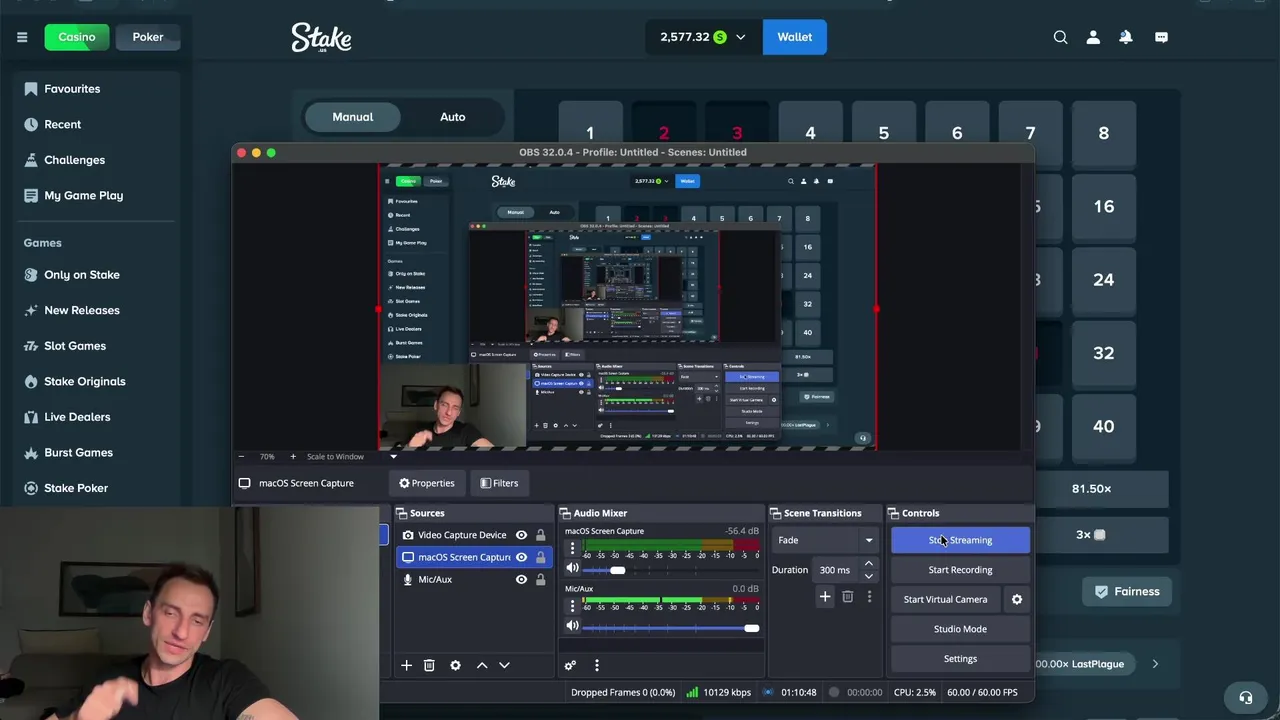Click the Stop Streaming button
This screenshot has width=1280, height=720.
(x=960, y=540)
